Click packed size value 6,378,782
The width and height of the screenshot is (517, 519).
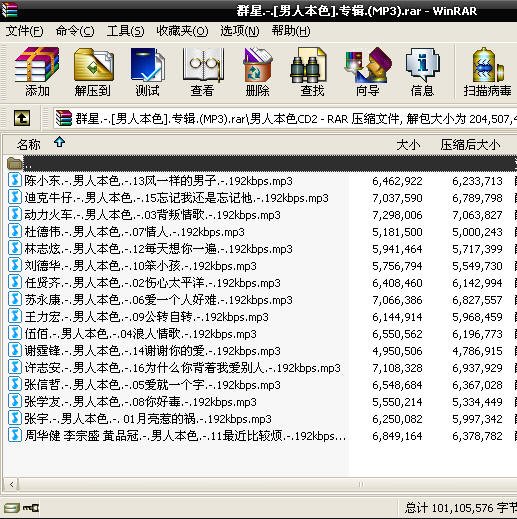477,436
